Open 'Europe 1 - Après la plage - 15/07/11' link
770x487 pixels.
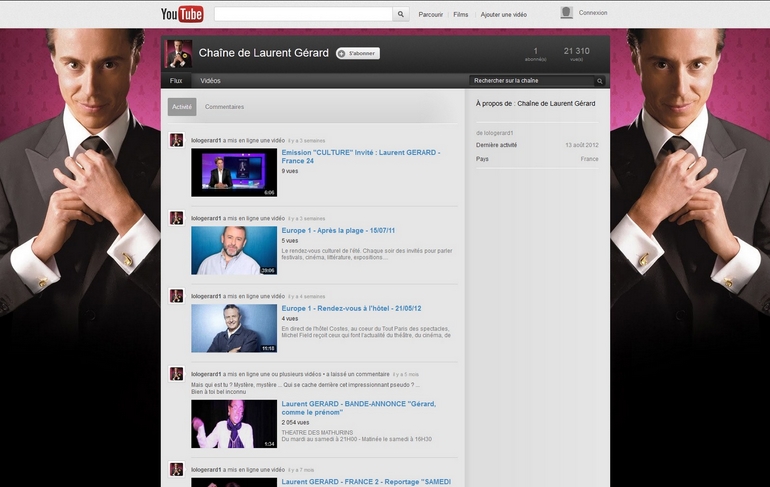coord(338,230)
